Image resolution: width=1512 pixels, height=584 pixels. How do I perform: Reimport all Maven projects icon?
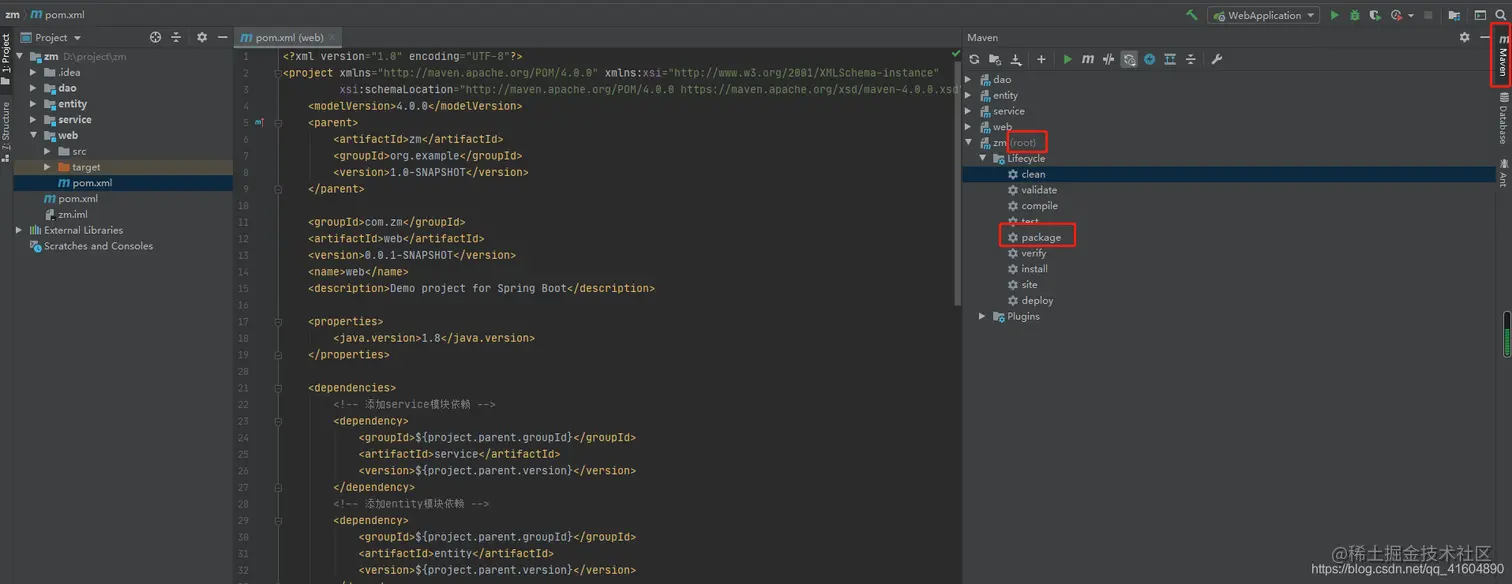[974, 59]
